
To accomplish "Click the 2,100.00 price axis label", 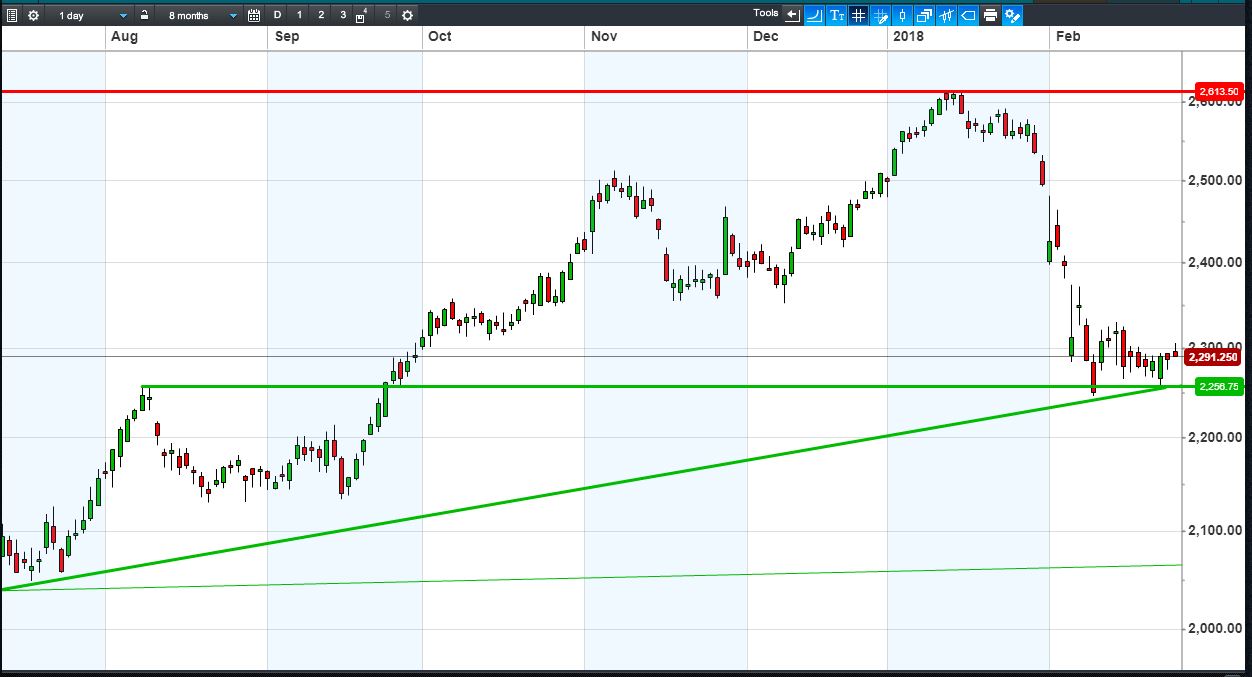I will pos(1216,530).
